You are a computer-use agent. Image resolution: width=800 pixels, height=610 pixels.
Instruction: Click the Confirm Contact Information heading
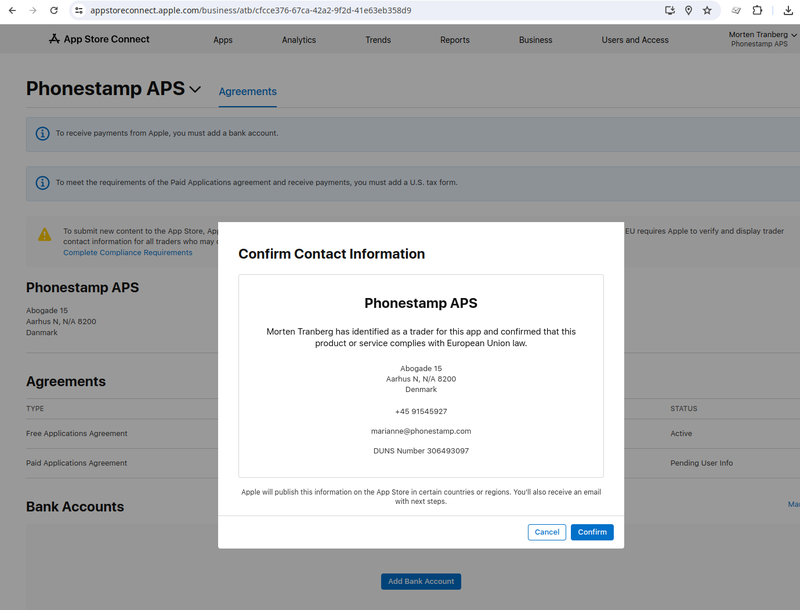click(332, 254)
